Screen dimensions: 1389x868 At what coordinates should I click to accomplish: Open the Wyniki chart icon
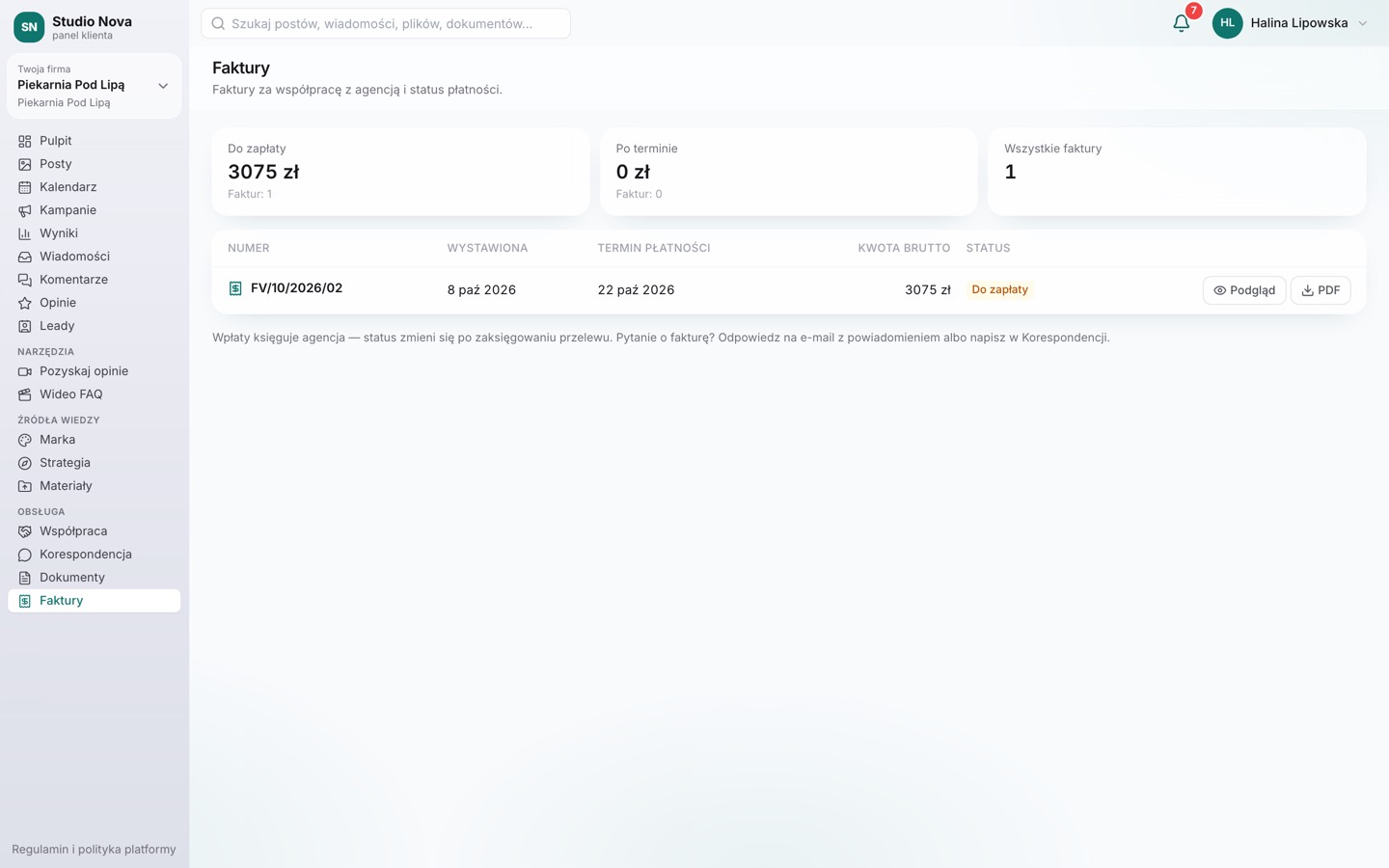25,233
